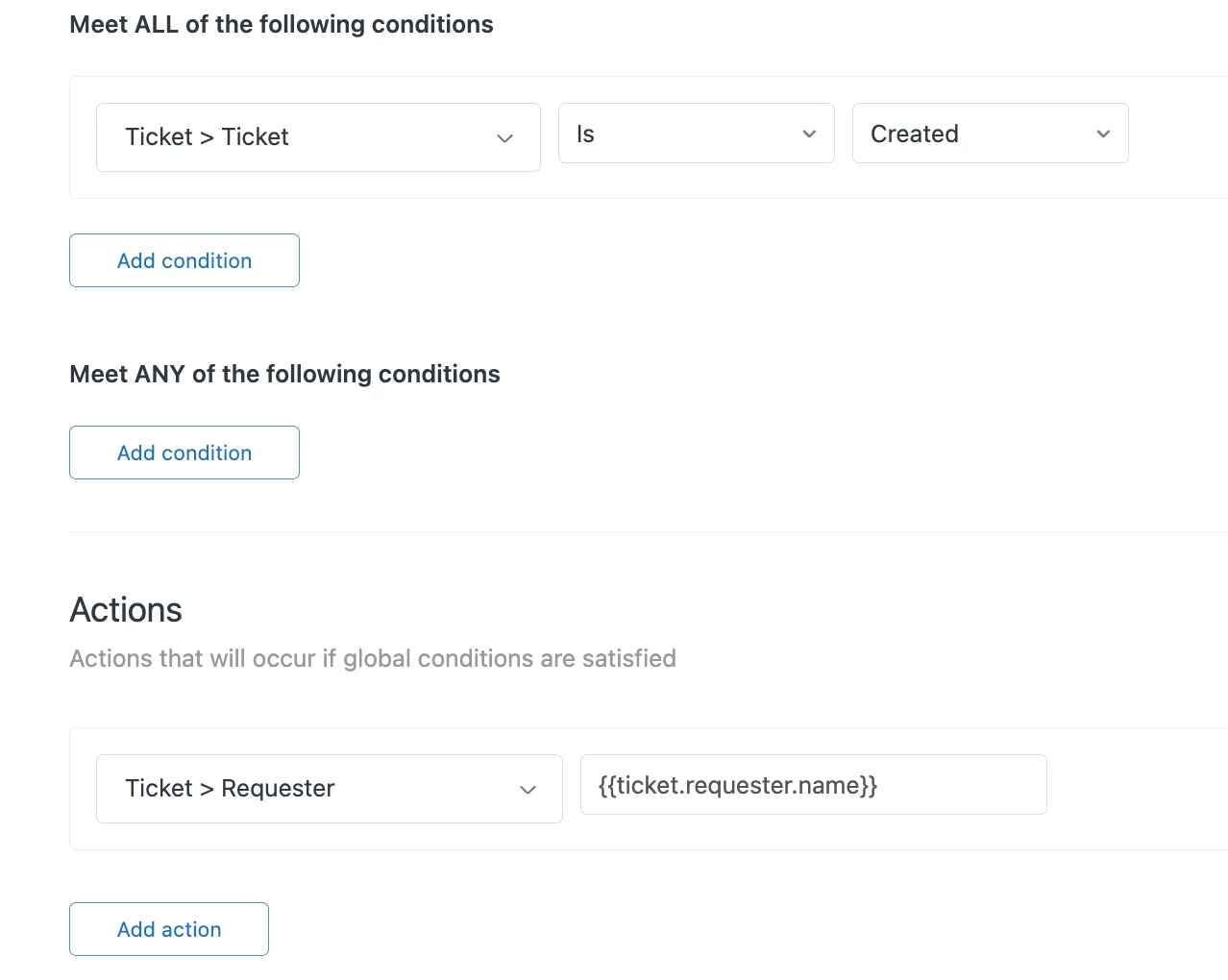Image resolution: width=1228 pixels, height=980 pixels.
Task: Open the "Ticket > Ticket" condition field dropdown
Action: 317,137
